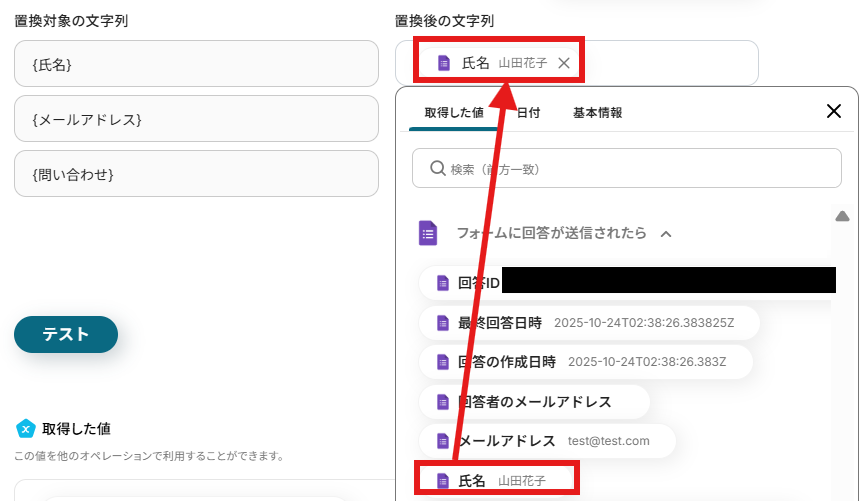Screen dimensions: 861x501
Task: Open the 日付 tab
Action: coord(528,113)
